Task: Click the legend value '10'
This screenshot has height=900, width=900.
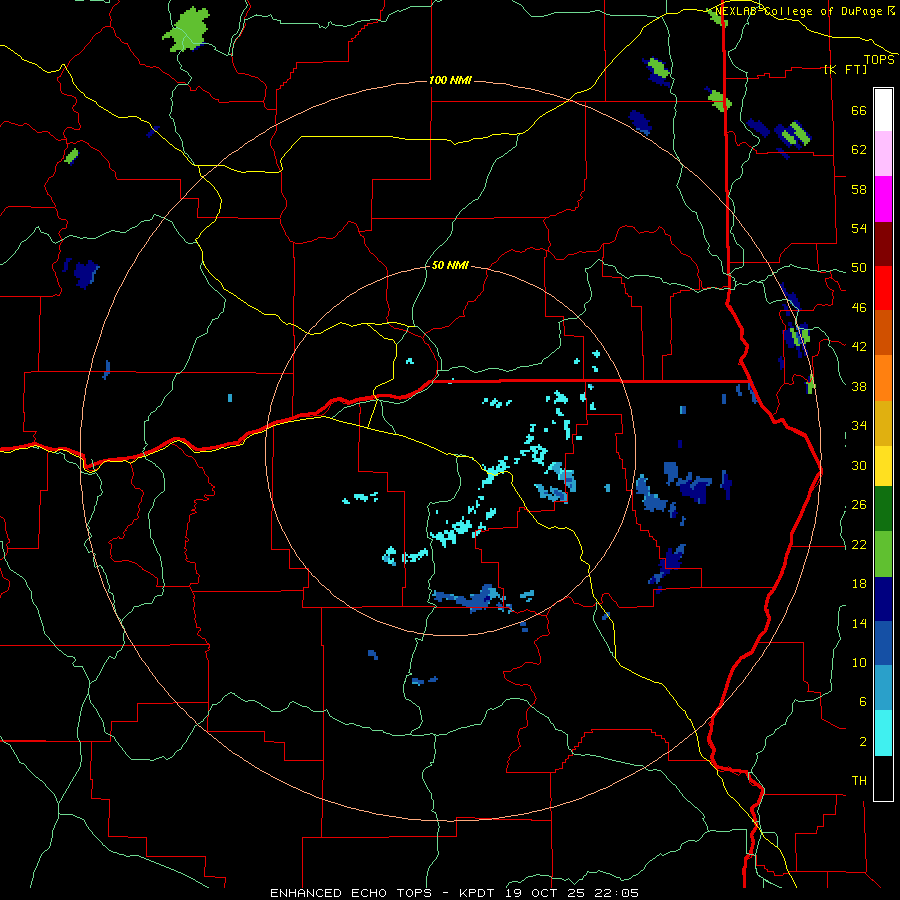Action: click(x=859, y=662)
